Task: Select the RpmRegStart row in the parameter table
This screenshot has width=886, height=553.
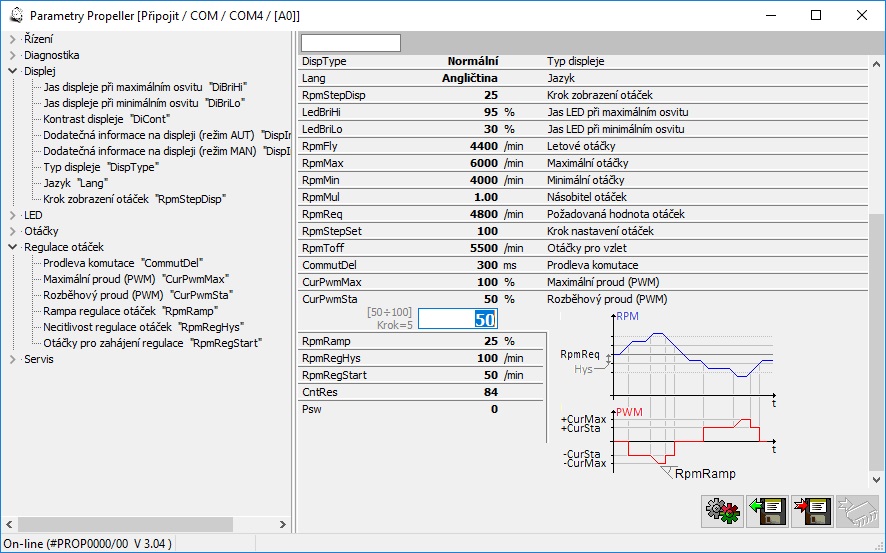Action: click(421, 375)
